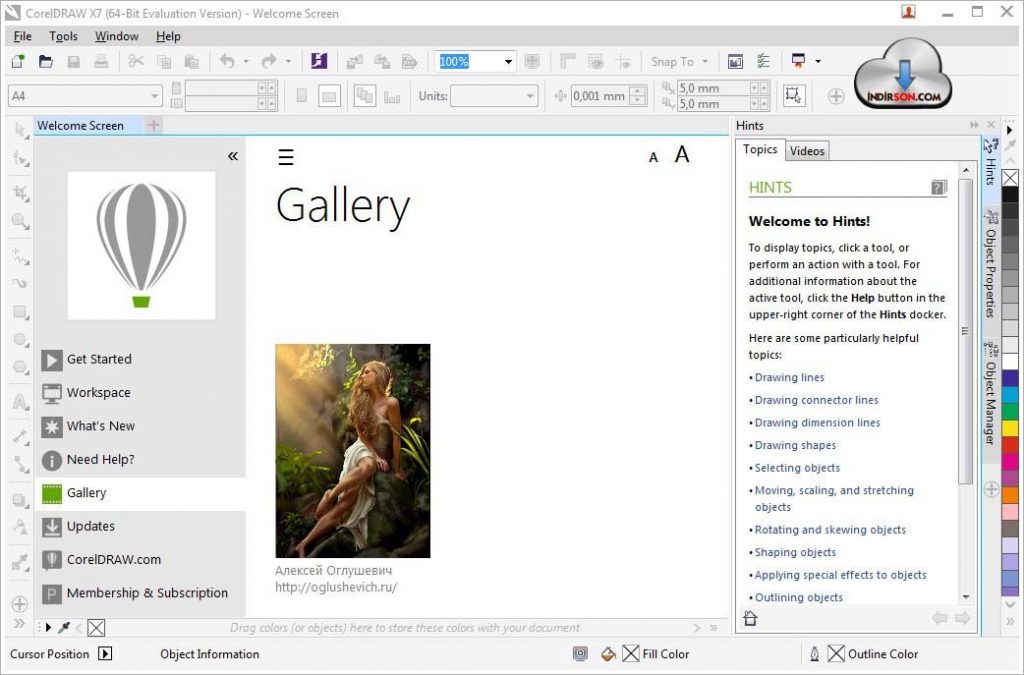Open the Shaping objects hint topic
1024x675 pixels.
[x=795, y=552]
